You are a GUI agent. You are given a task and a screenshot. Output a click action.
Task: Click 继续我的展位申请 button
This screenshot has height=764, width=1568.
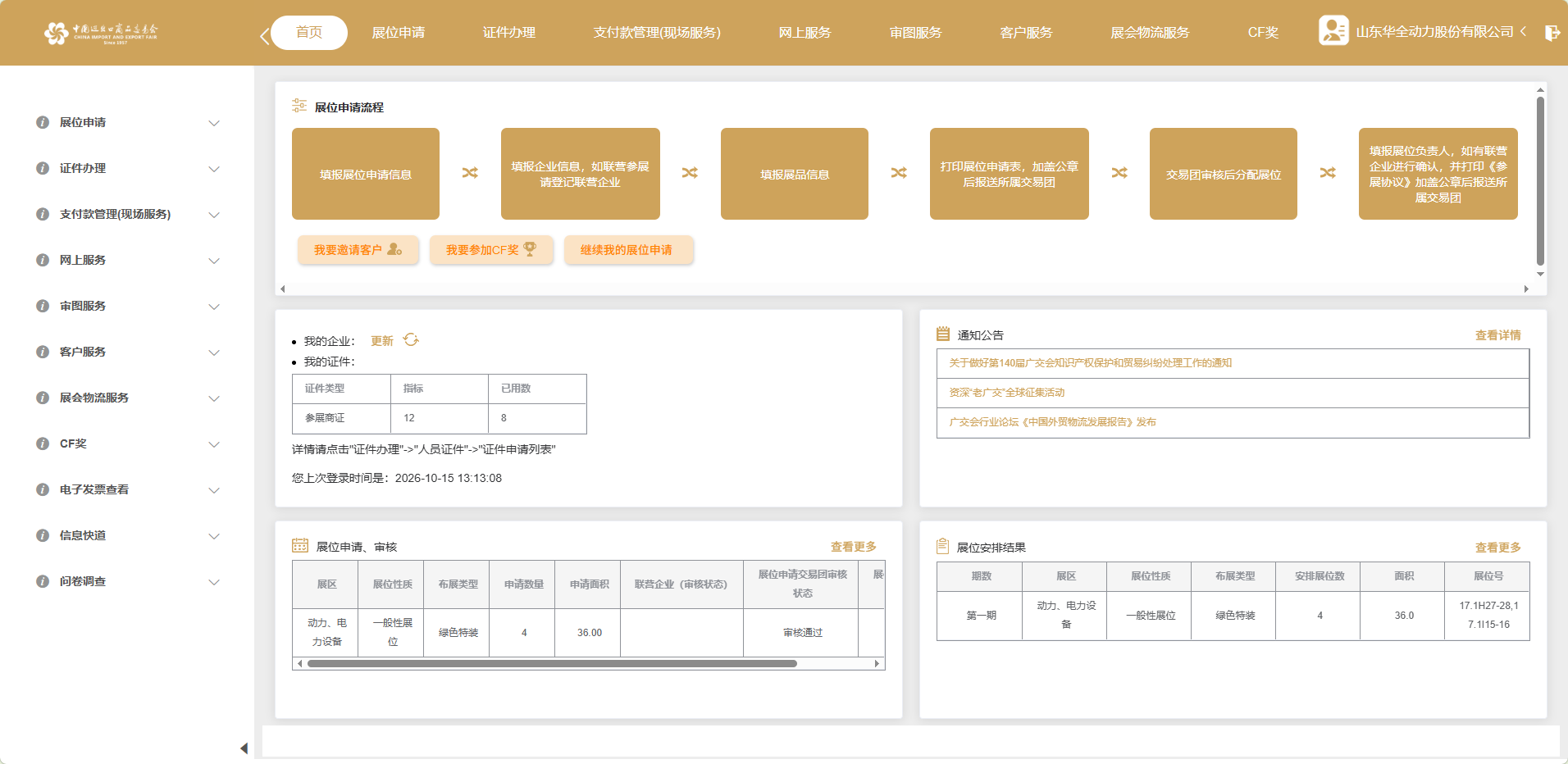pyautogui.click(x=628, y=250)
